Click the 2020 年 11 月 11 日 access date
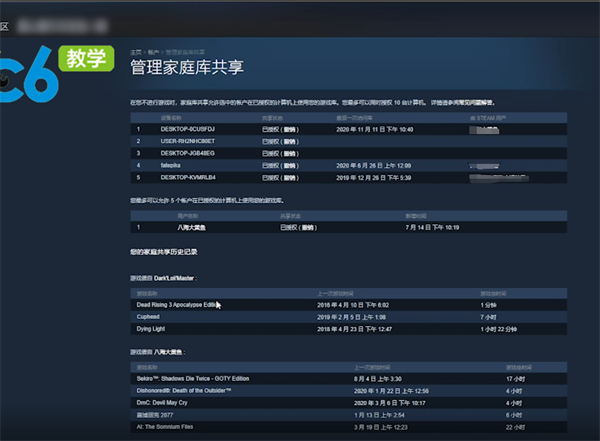 (x=375, y=130)
